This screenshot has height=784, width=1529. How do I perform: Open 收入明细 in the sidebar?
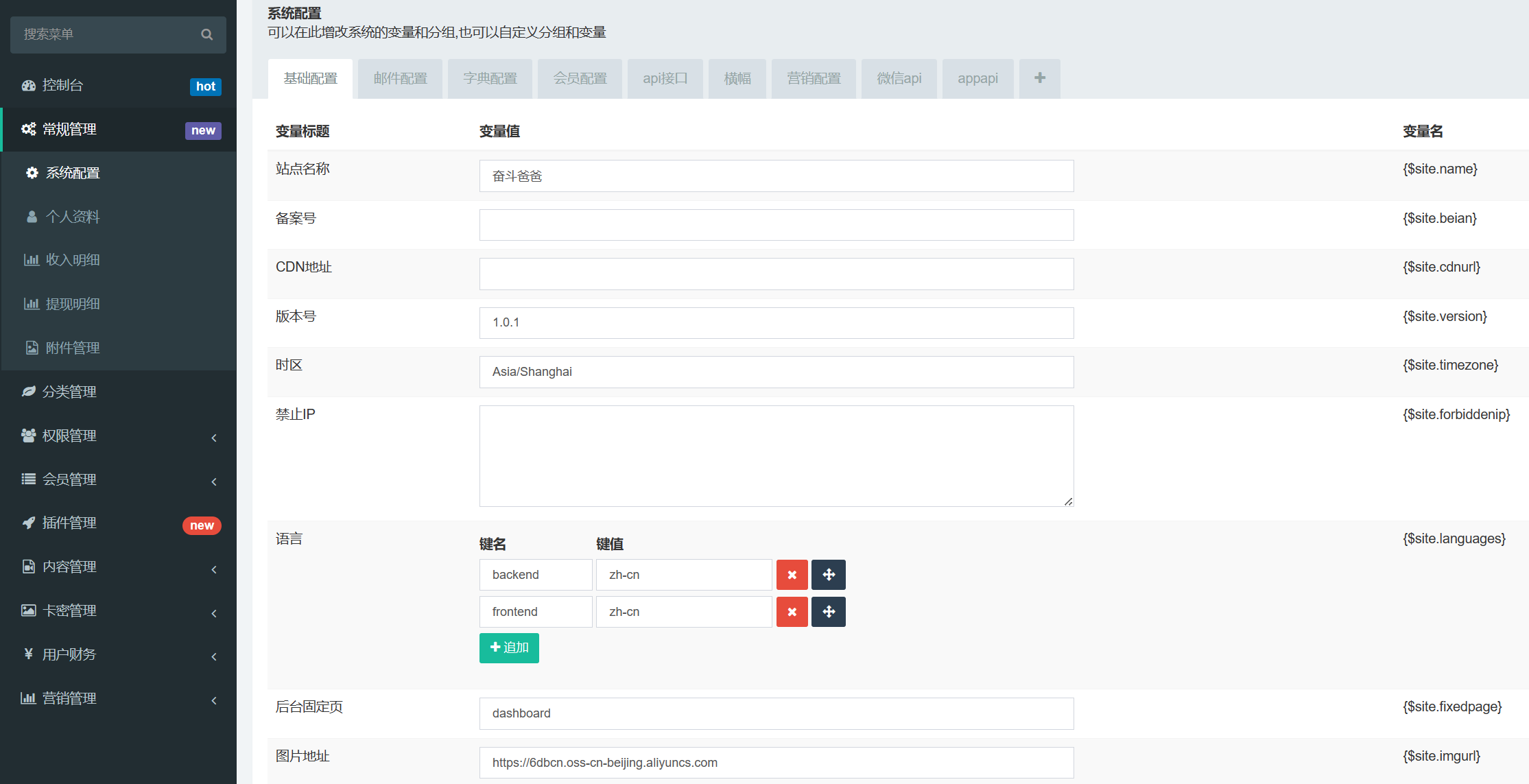[118, 260]
